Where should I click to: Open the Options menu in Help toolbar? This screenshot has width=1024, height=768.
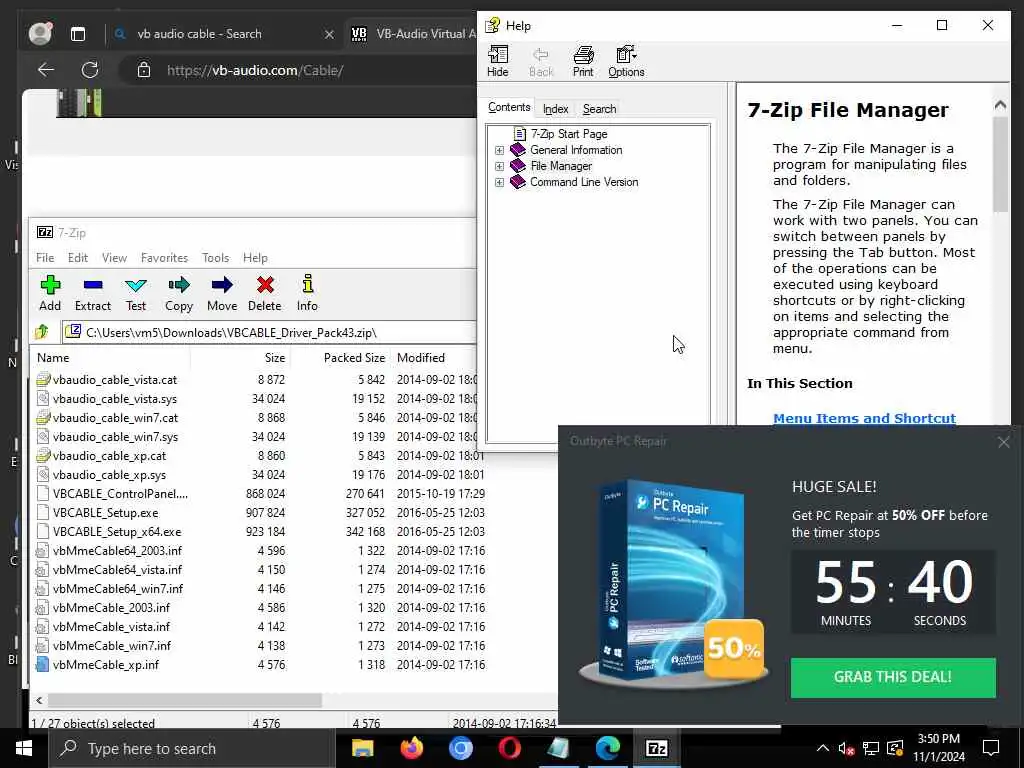tap(626, 62)
